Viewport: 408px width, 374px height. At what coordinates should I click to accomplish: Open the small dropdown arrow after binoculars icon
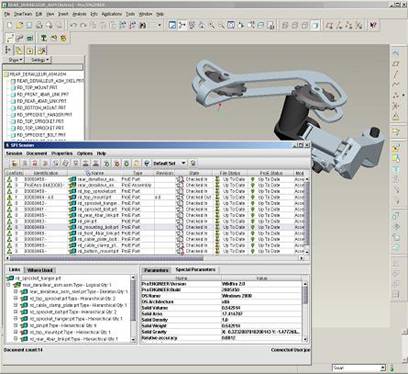tap(159, 25)
